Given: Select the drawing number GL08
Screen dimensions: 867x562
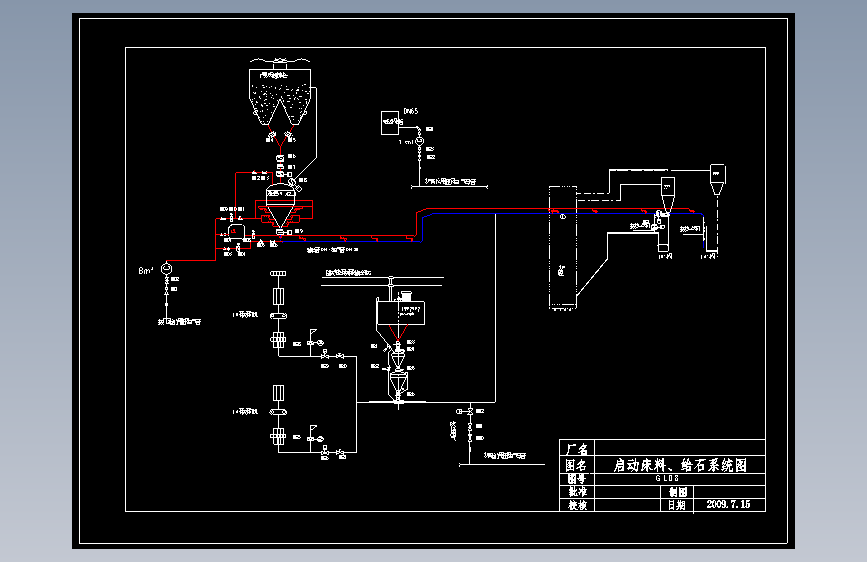Looking at the screenshot, I should point(667,478).
